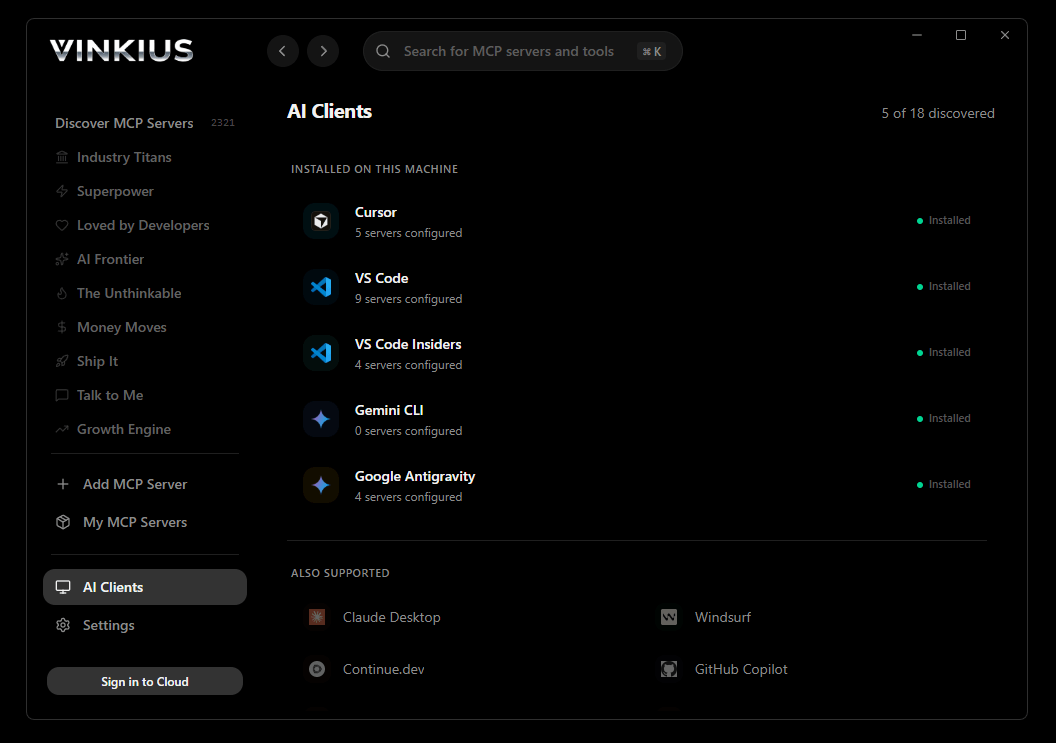This screenshot has height=743, width=1056.
Task: Go back with the left arrow button
Action: click(283, 51)
